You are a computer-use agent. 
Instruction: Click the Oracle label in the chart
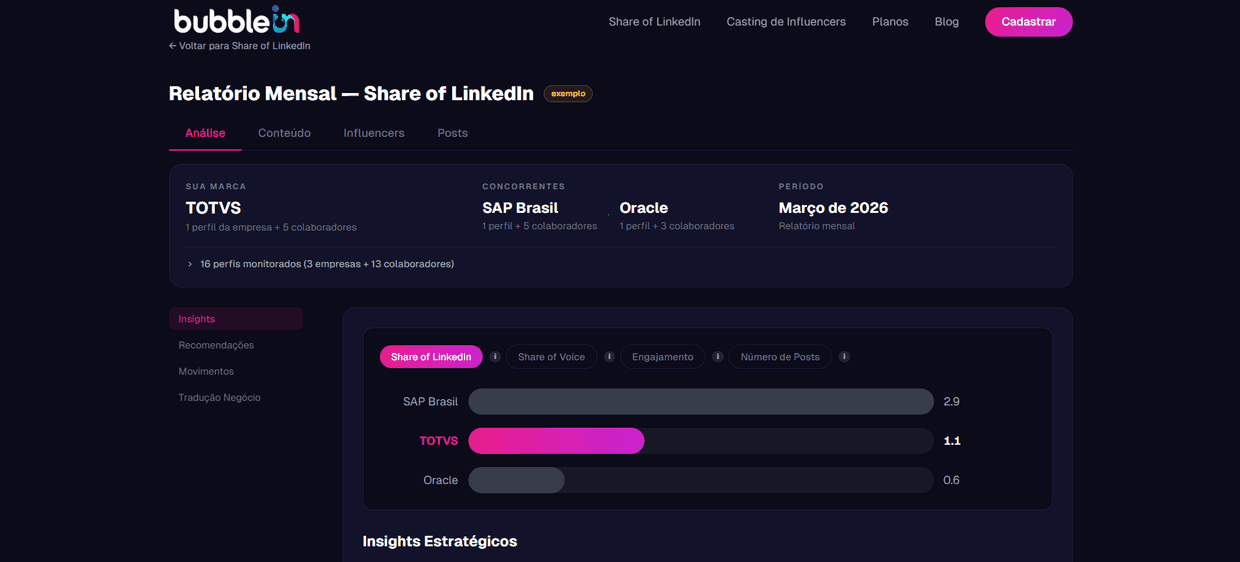(x=440, y=480)
